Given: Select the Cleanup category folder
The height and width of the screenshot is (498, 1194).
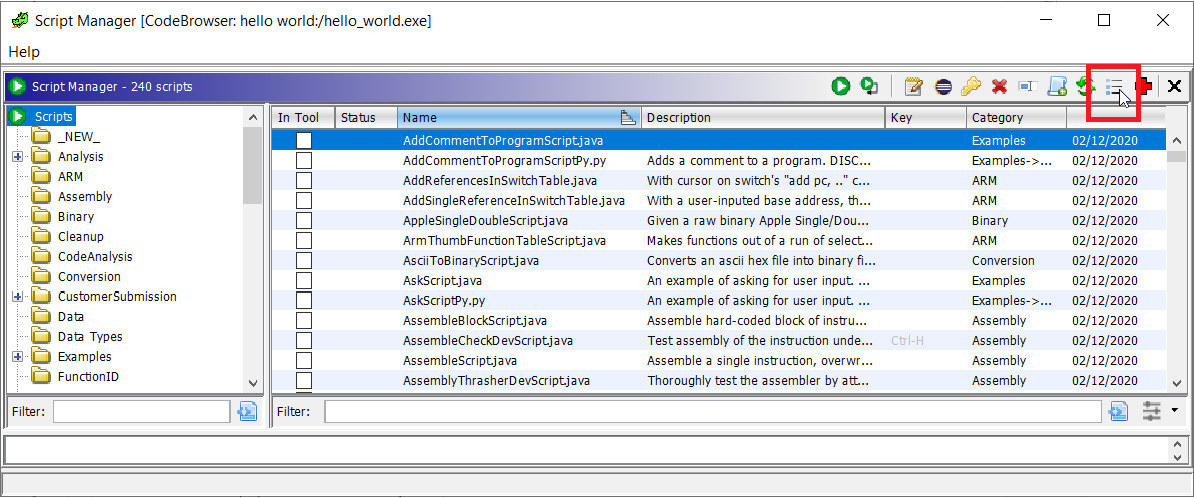Looking at the screenshot, I should [81, 237].
